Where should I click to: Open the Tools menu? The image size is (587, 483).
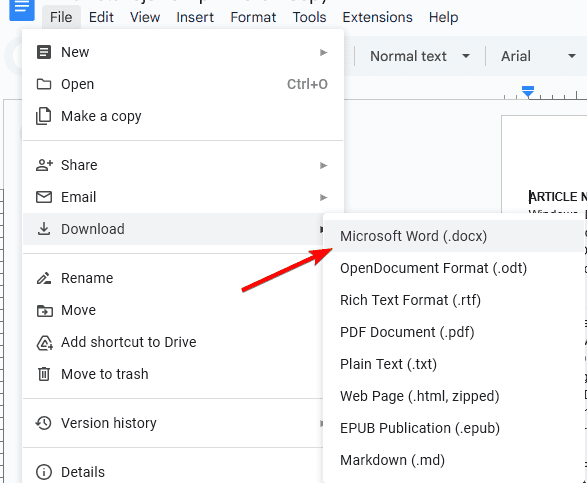(309, 17)
